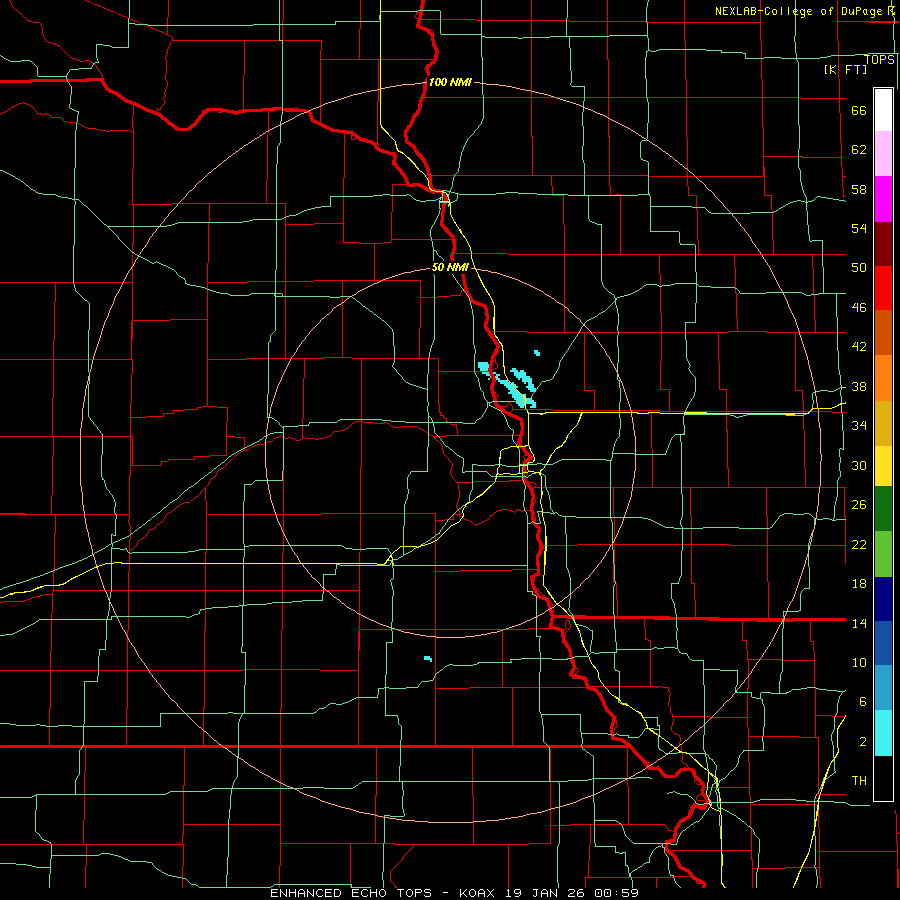Viewport: 900px width, 900px height.
Task: Click the white swatch in the tops legend
Action: [x=883, y=110]
